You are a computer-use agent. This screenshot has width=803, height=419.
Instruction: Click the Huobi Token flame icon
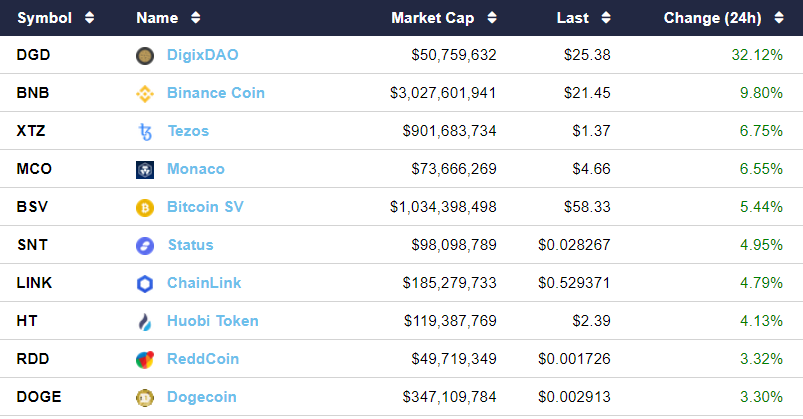pos(145,322)
